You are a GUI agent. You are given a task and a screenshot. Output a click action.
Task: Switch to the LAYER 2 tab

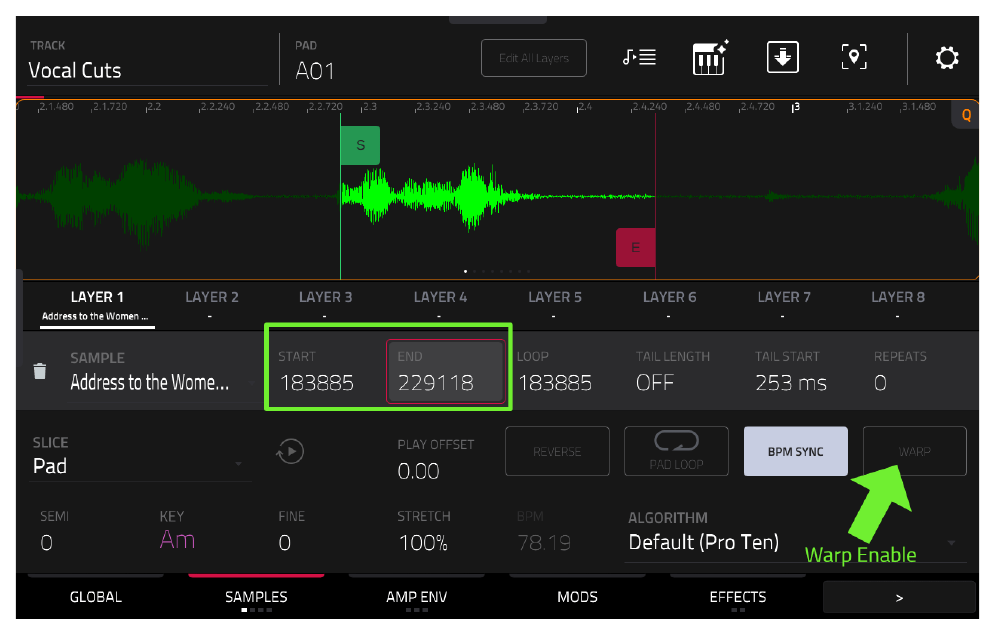click(x=212, y=306)
